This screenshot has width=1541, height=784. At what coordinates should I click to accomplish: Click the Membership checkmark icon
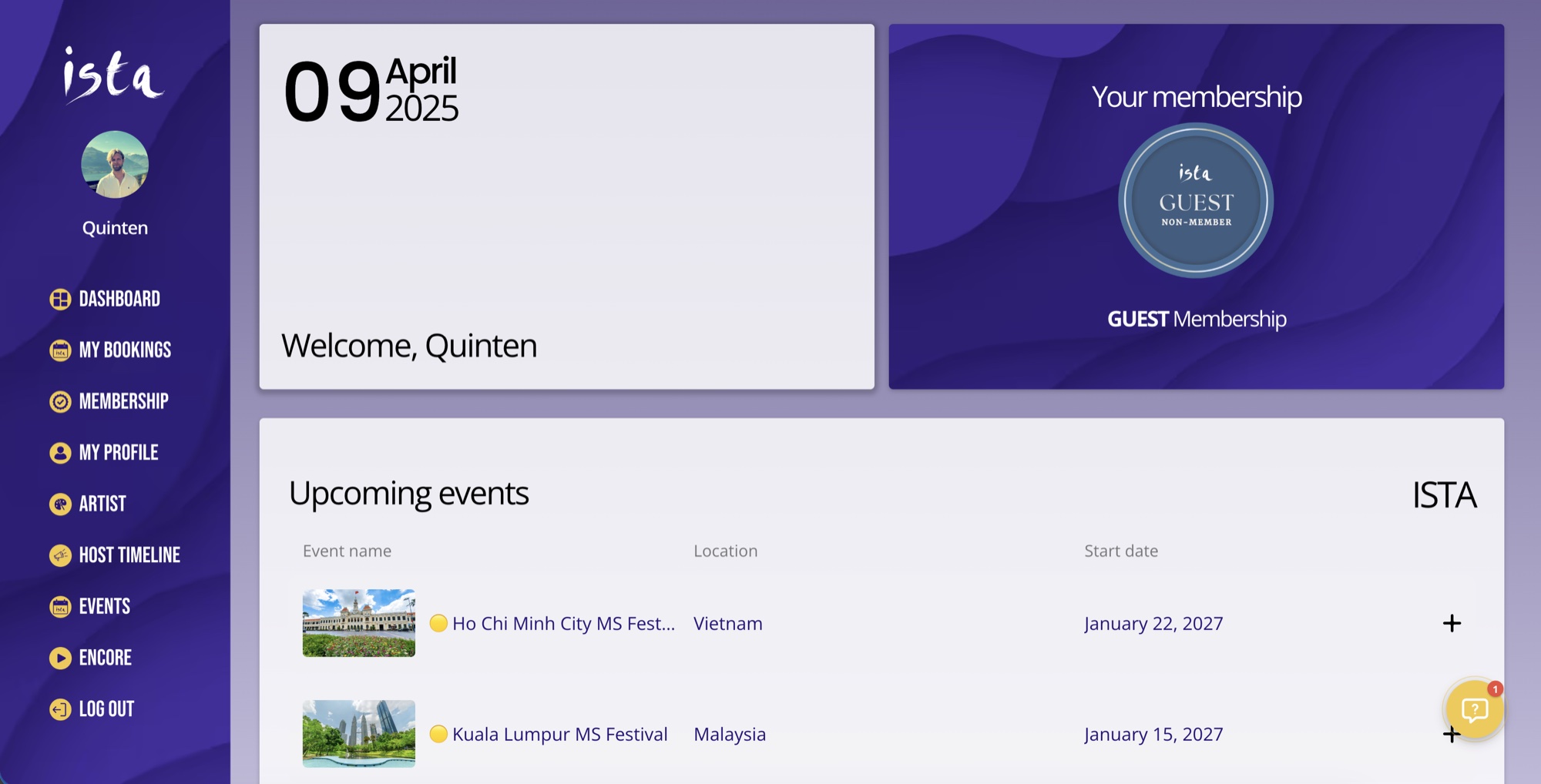click(x=60, y=401)
